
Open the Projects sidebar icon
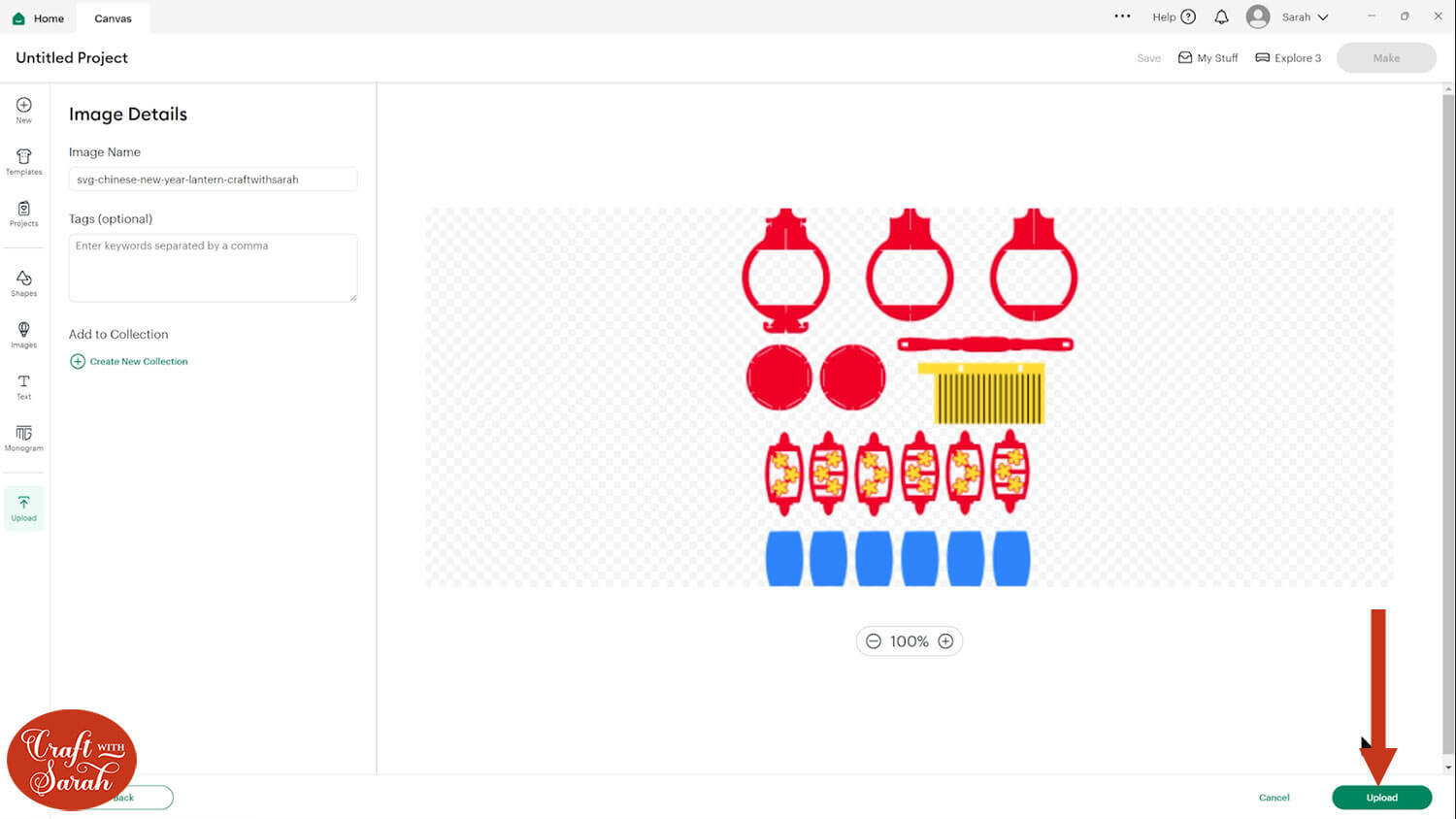tap(23, 213)
